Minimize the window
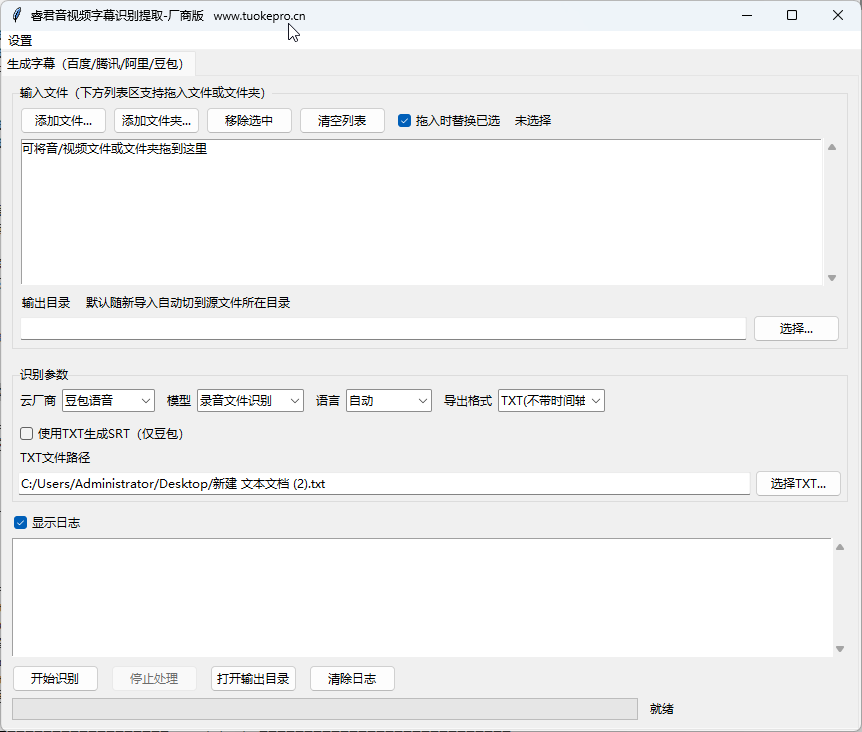Viewport: 862px width, 732px height. [x=747, y=15]
